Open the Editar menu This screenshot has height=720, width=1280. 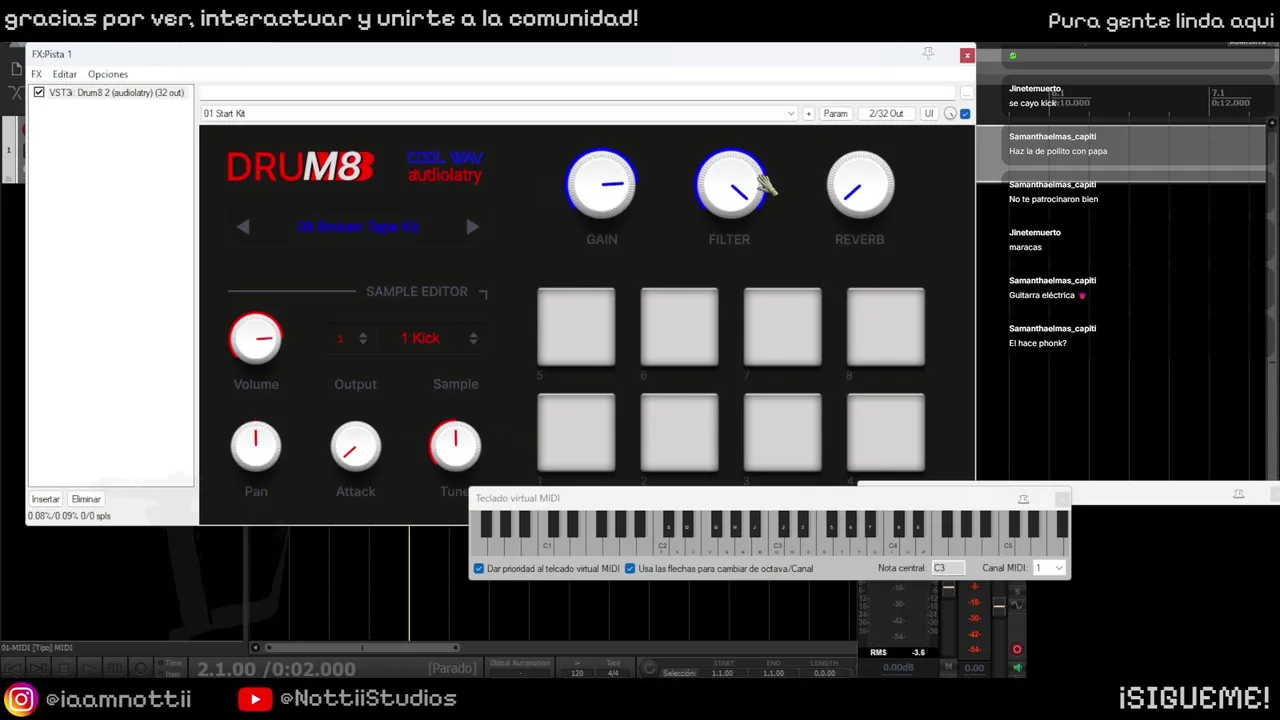click(x=65, y=74)
